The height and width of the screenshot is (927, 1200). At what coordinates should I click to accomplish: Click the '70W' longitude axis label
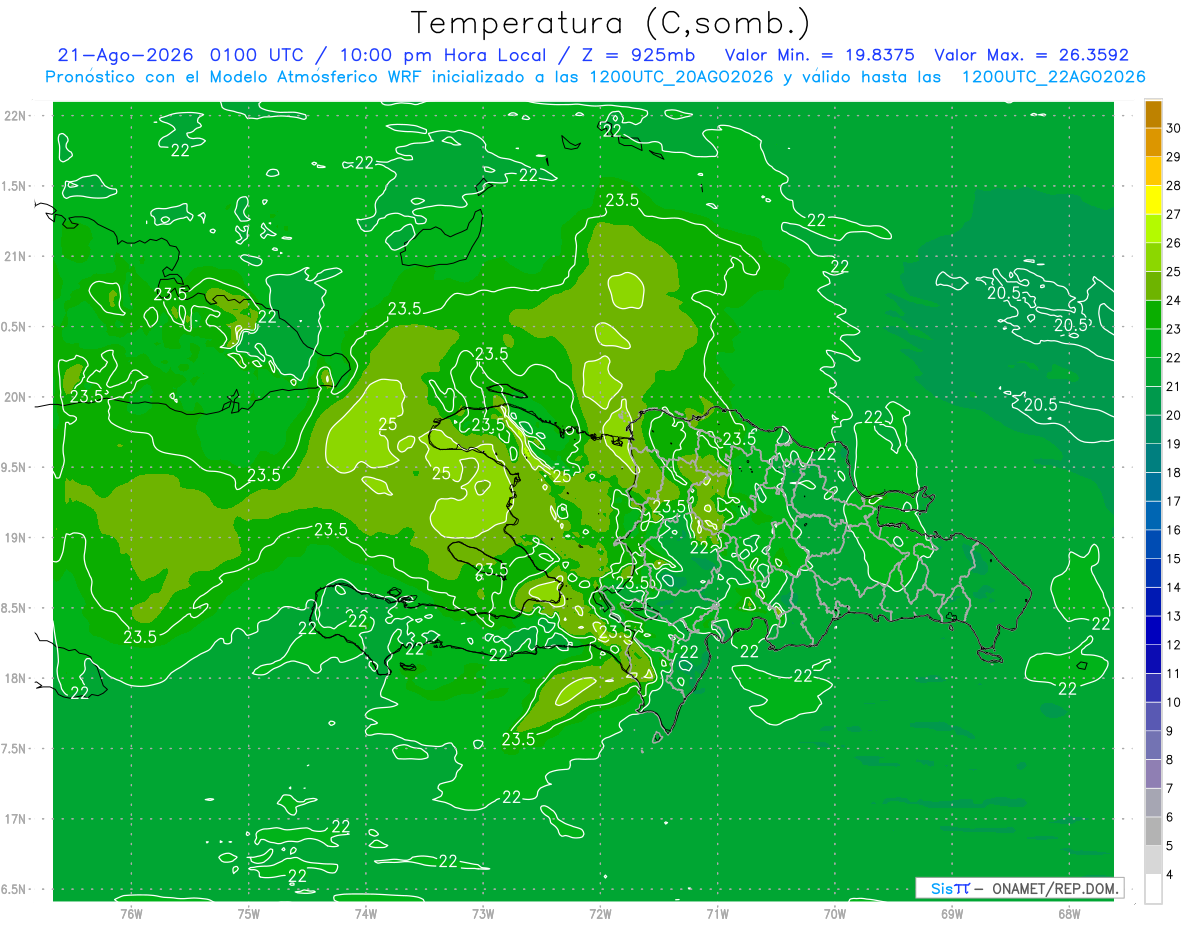tap(834, 913)
